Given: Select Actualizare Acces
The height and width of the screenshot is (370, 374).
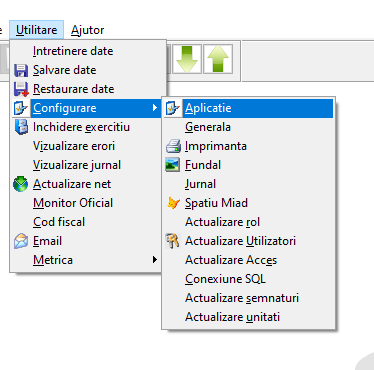Looking at the screenshot, I should (248, 260).
